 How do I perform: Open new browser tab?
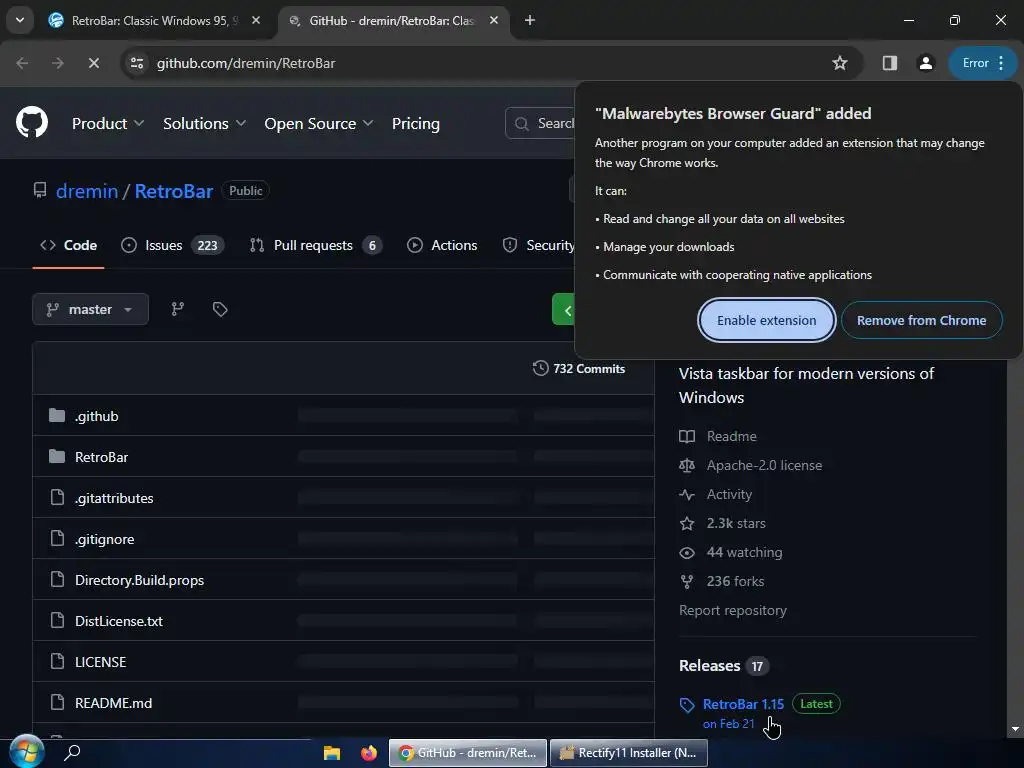(x=530, y=20)
